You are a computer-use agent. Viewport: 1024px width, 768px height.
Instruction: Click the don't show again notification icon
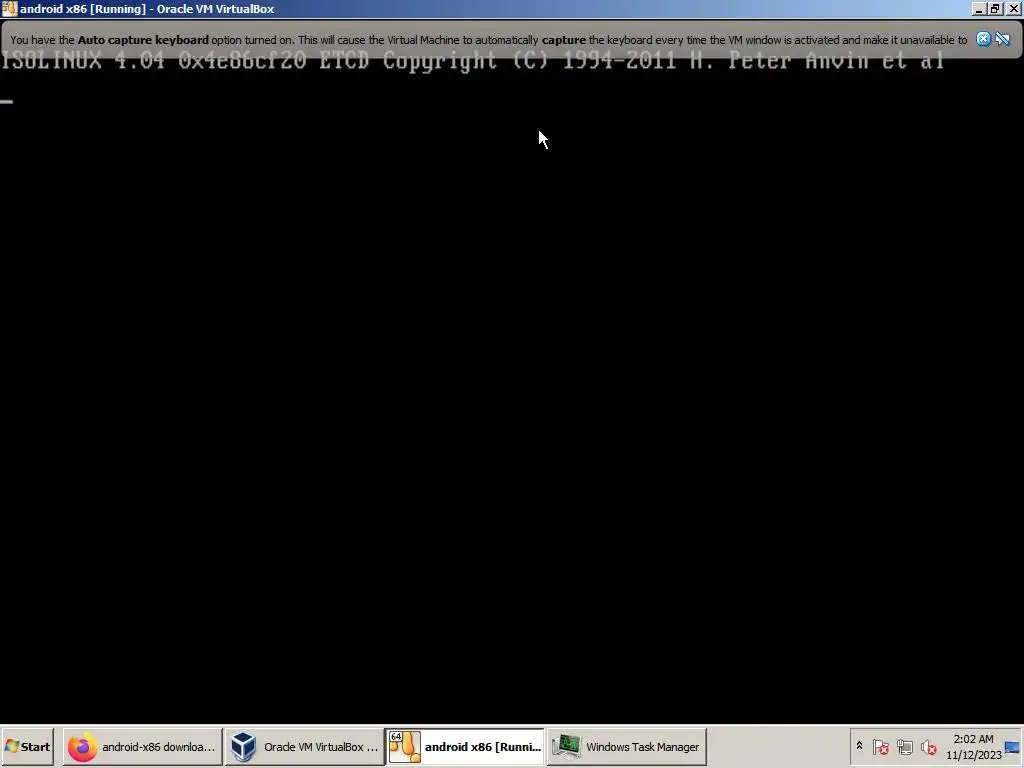[x=1002, y=39]
